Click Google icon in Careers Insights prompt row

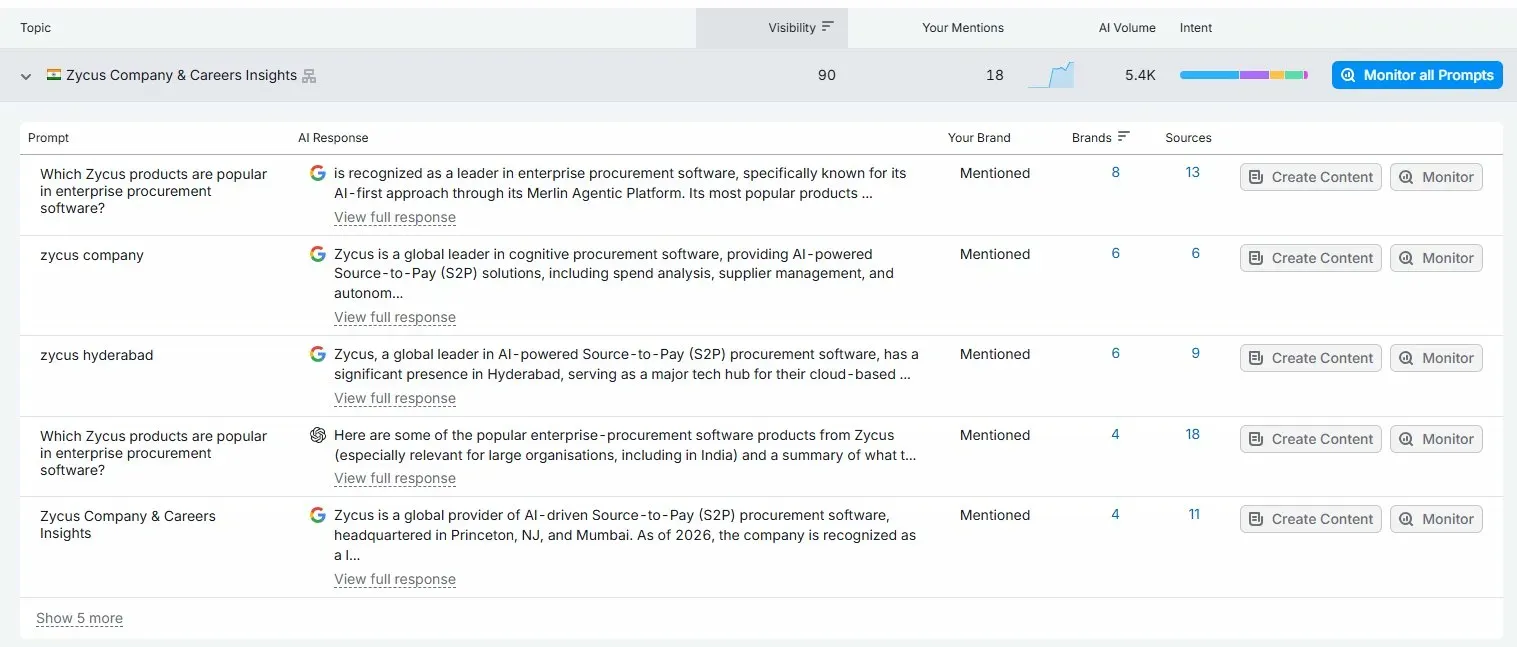pyautogui.click(x=318, y=515)
